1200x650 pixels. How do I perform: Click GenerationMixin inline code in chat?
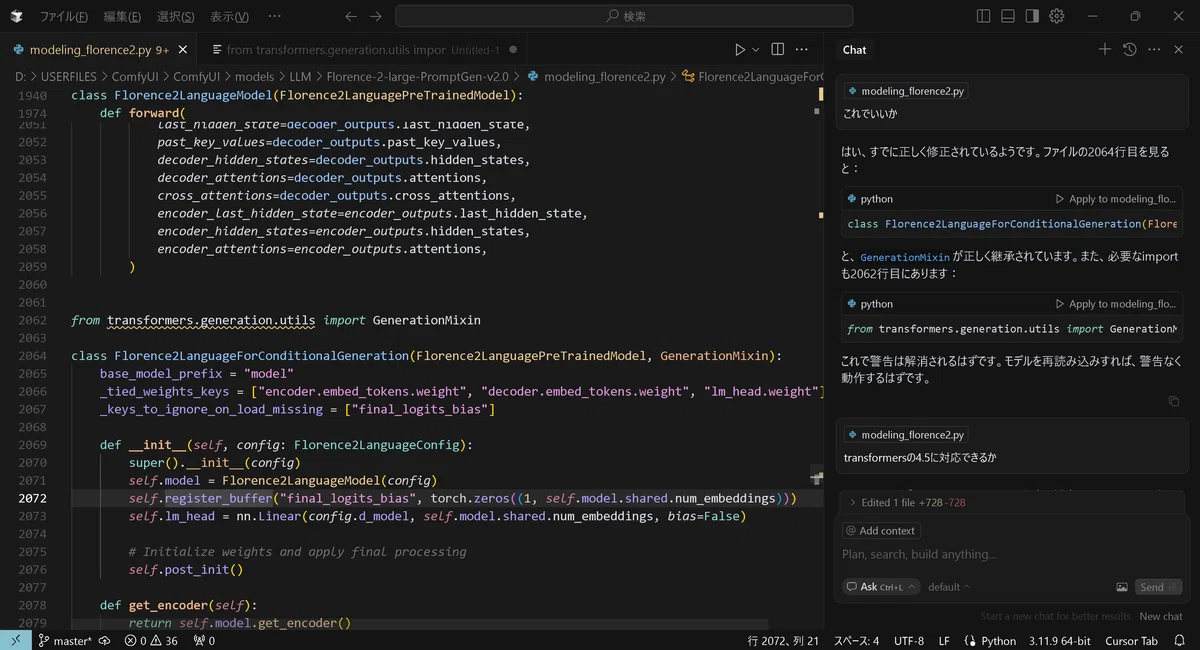pos(903,257)
